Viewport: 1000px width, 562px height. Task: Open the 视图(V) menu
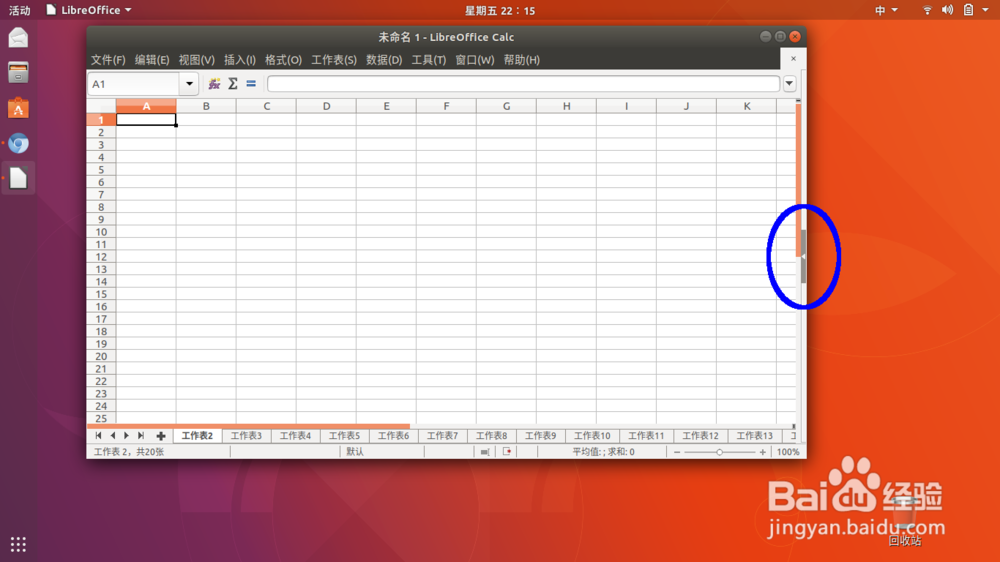click(196, 59)
